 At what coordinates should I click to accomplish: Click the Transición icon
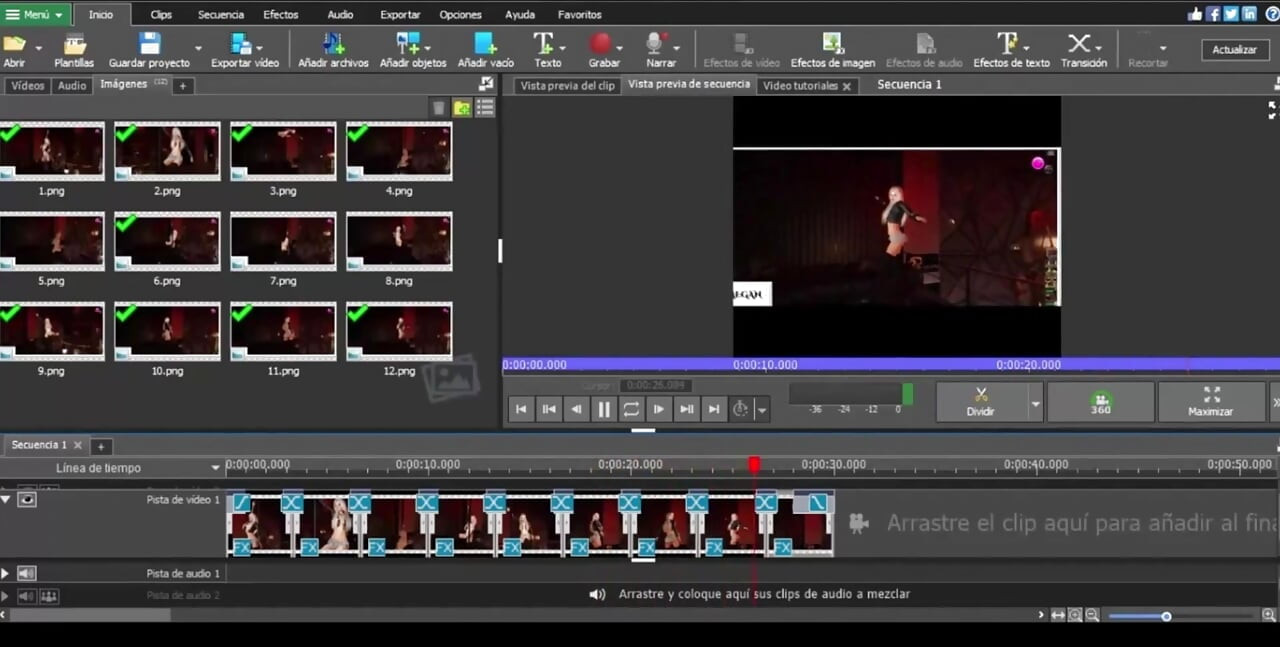pos(1079,44)
